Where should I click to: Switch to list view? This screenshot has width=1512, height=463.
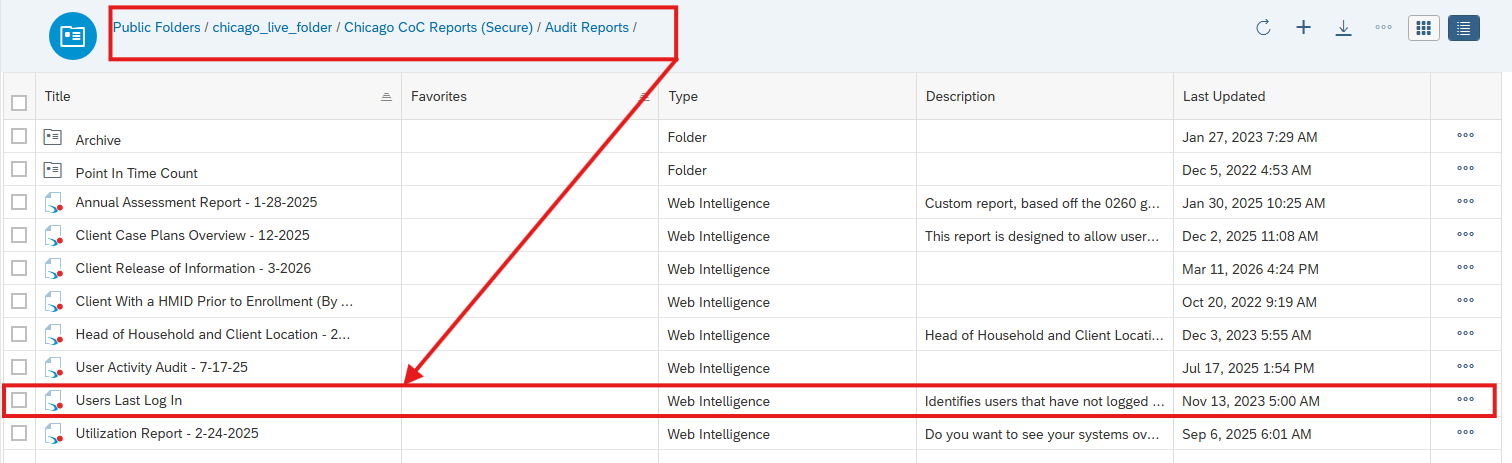click(1463, 28)
